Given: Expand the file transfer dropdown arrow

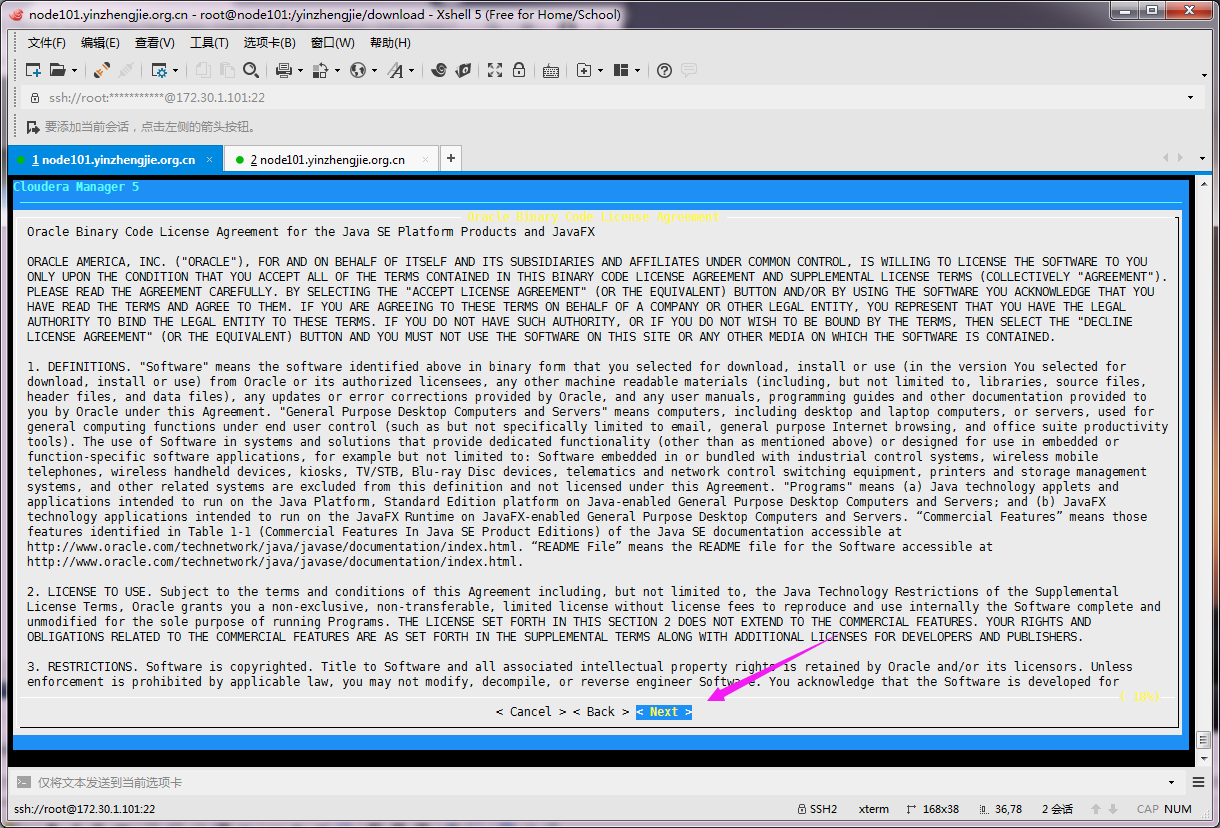Looking at the screenshot, I should 337,70.
